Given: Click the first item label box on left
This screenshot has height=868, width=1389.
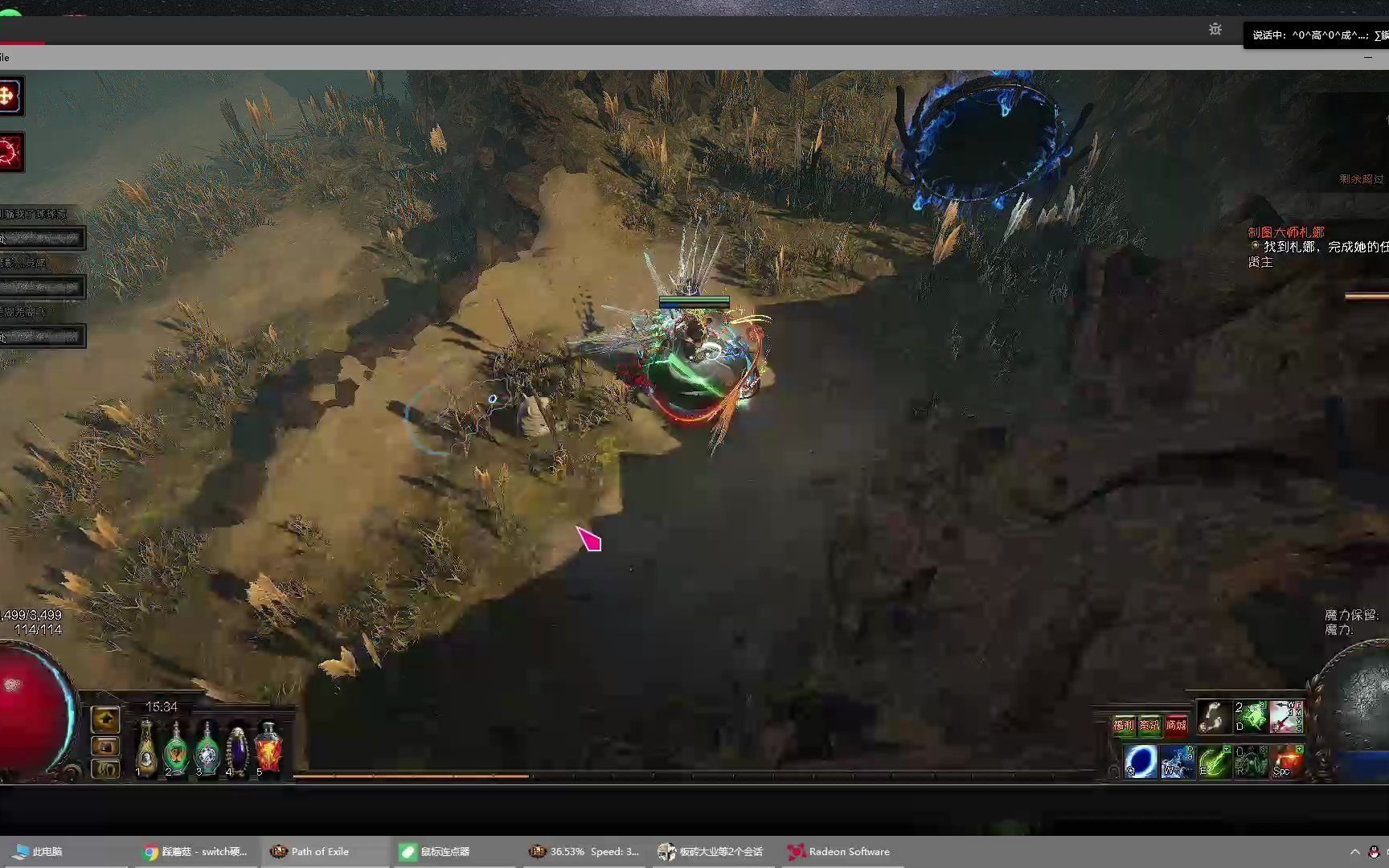Looking at the screenshot, I should [x=43, y=238].
